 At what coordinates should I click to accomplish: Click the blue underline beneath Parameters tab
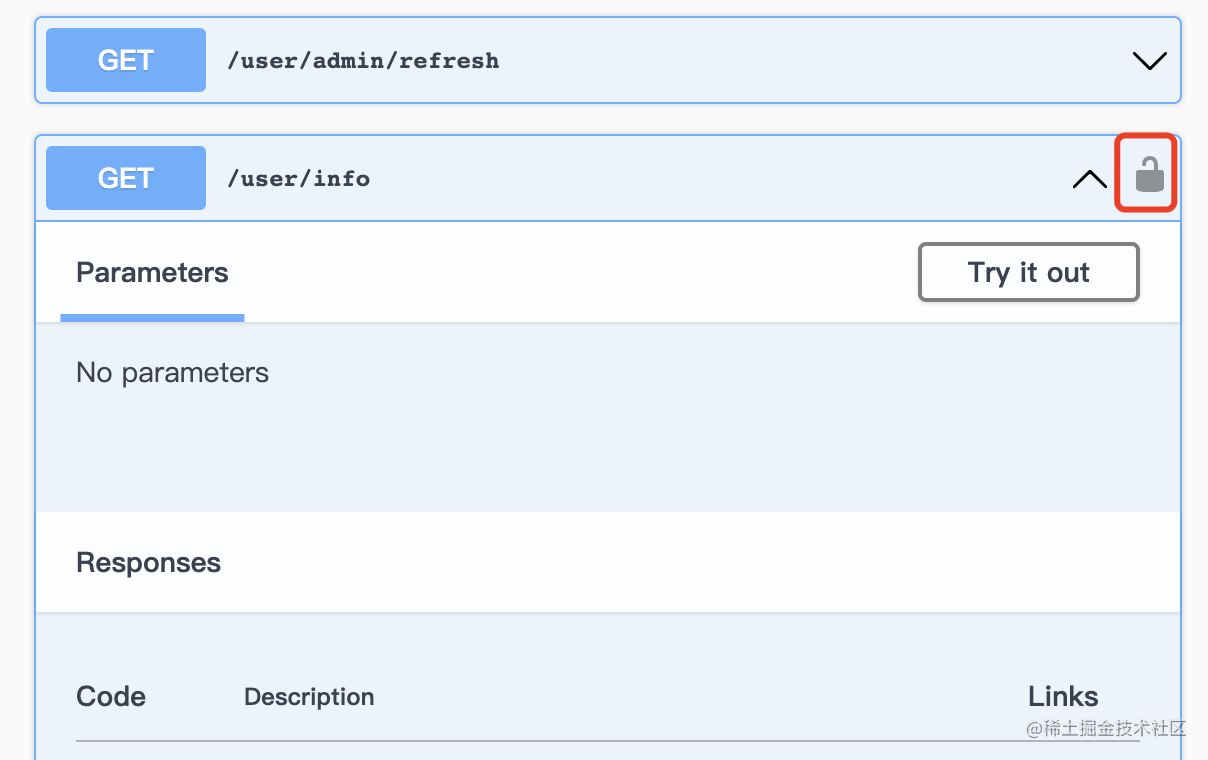(x=152, y=318)
